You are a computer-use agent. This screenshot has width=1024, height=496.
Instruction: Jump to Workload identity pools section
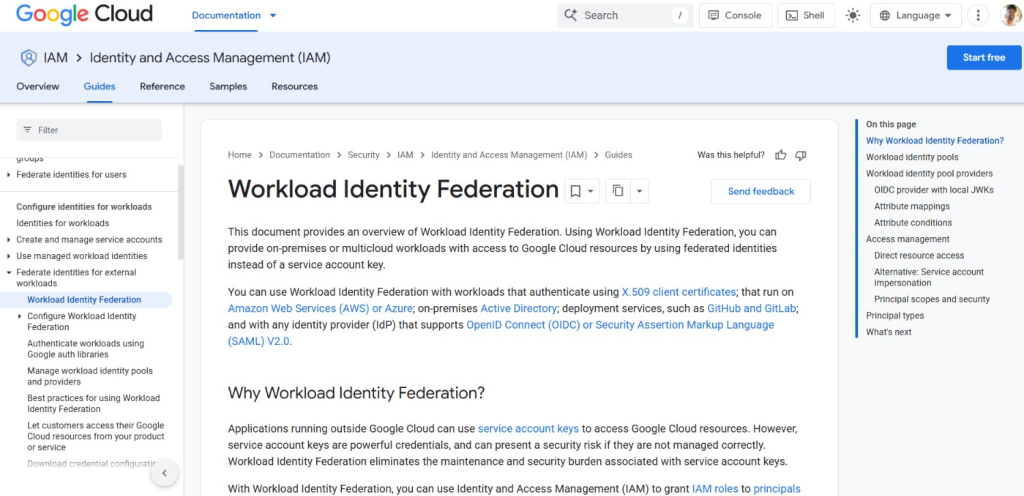[x=912, y=157]
